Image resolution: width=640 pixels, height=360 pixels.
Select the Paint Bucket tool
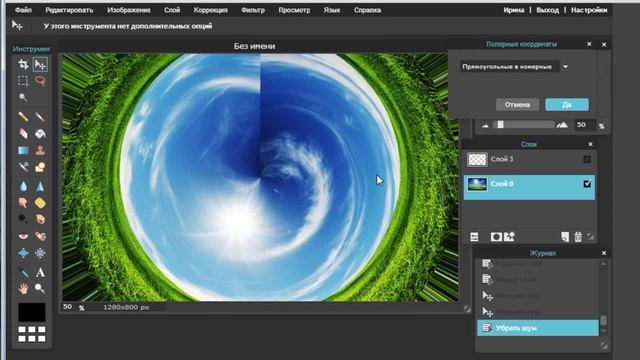[x=40, y=133]
